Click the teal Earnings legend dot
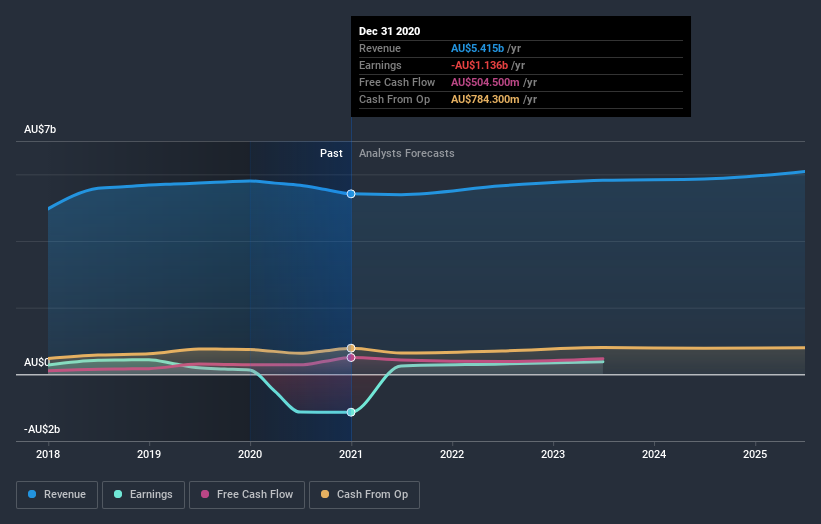The height and width of the screenshot is (524, 821). [118, 494]
